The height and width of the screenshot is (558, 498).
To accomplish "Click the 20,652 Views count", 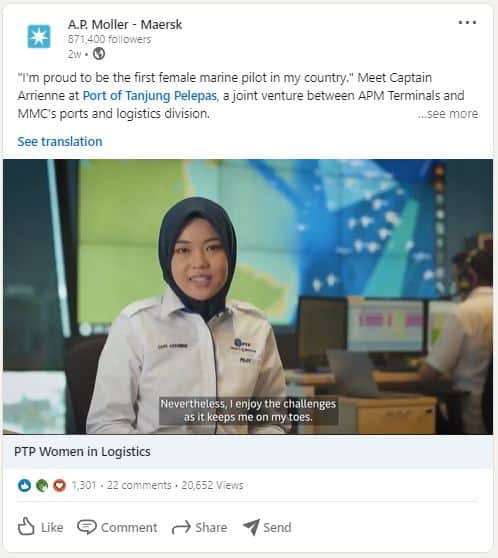I will pos(213,485).
